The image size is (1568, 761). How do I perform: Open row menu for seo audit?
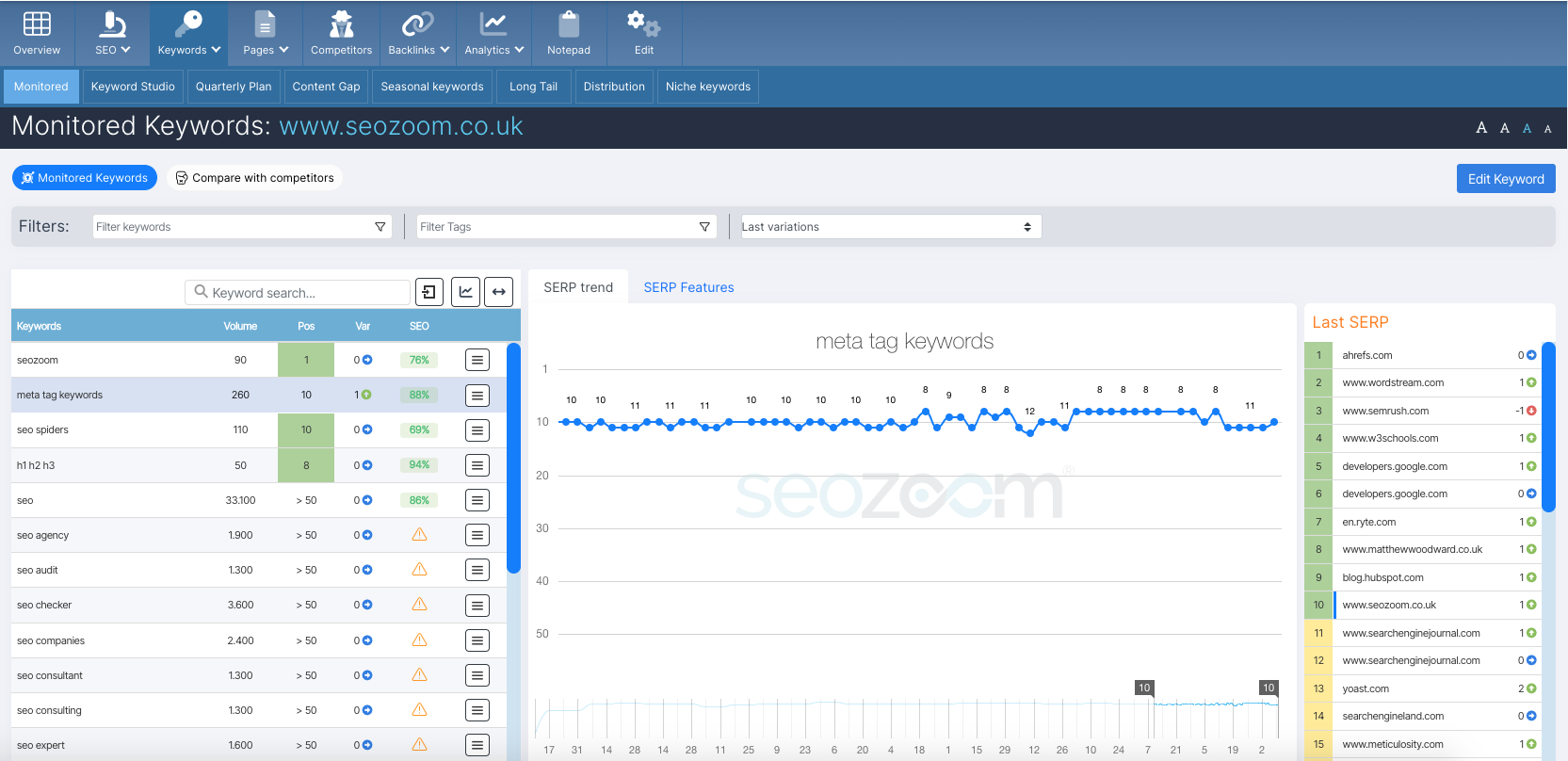[477, 571]
